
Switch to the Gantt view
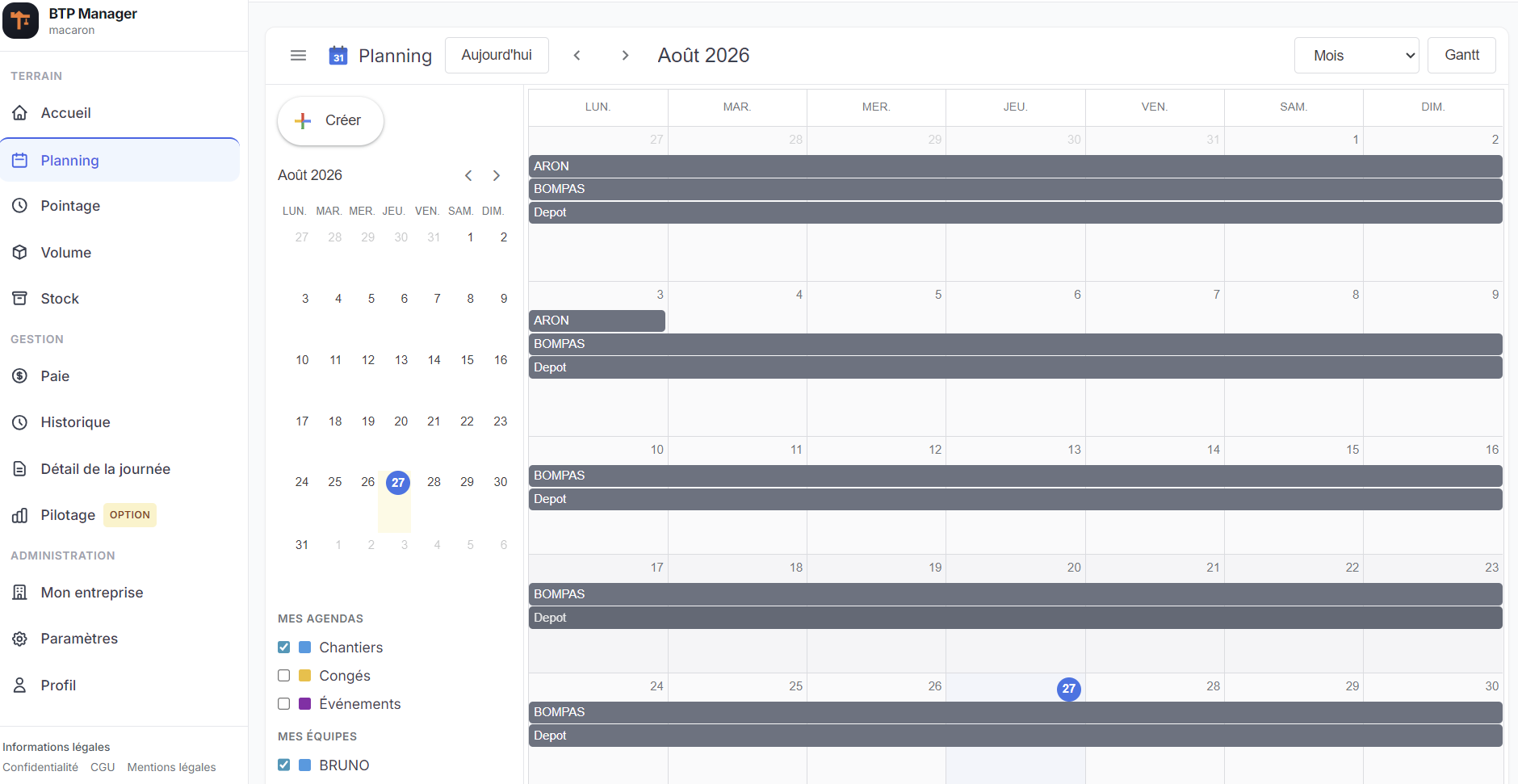(1461, 56)
